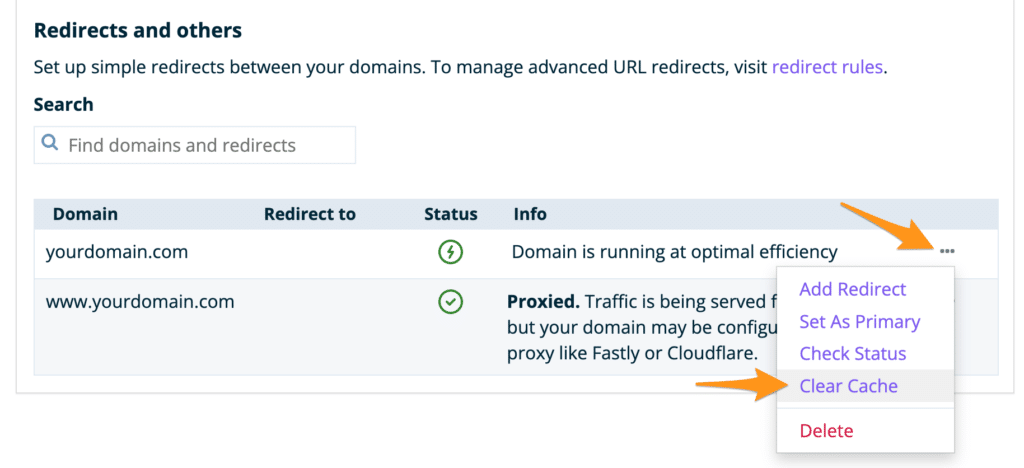Click the Info column header
Screen dimensions: 1024x468
[x=530, y=214]
